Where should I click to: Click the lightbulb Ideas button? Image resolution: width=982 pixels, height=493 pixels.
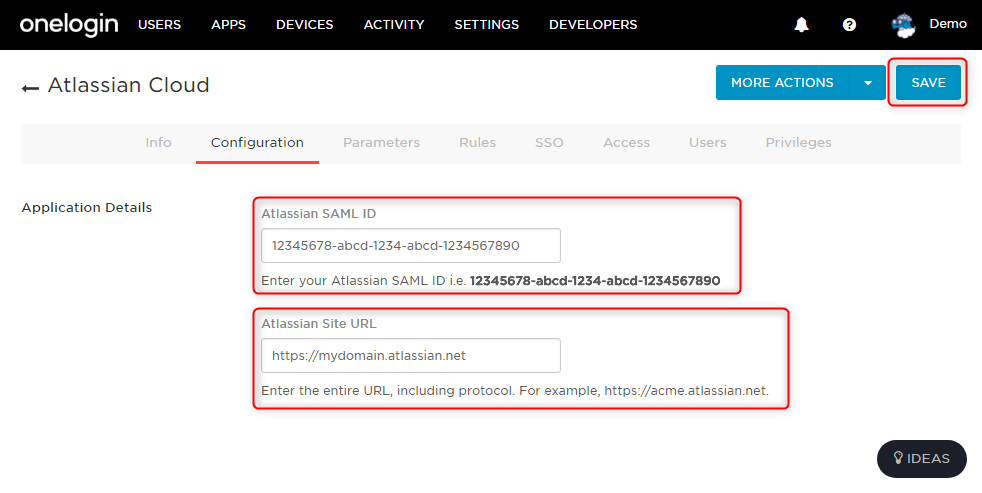[x=922, y=459]
